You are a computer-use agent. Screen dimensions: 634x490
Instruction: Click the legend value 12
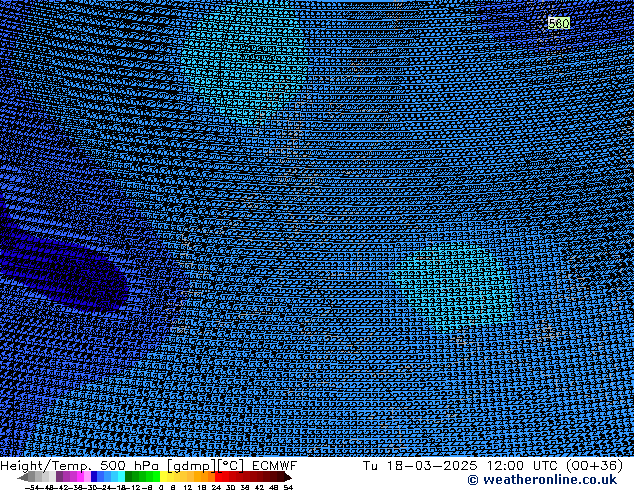click(187, 487)
